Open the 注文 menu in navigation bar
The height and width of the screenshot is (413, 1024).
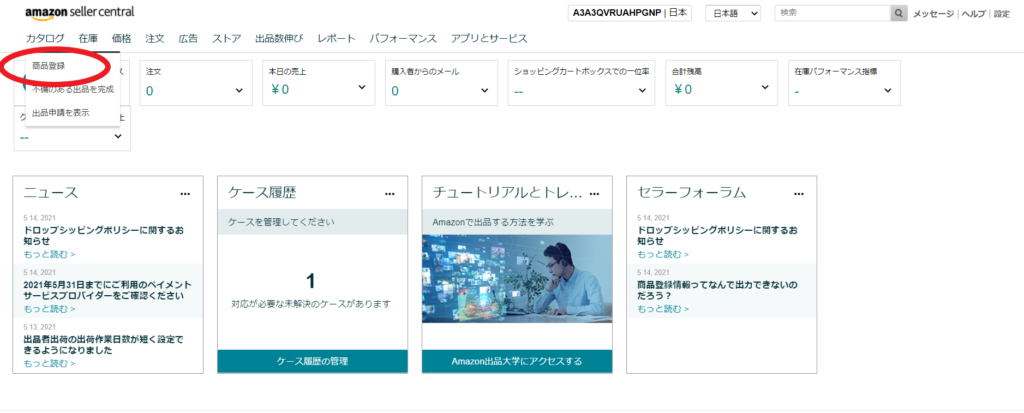coord(155,39)
